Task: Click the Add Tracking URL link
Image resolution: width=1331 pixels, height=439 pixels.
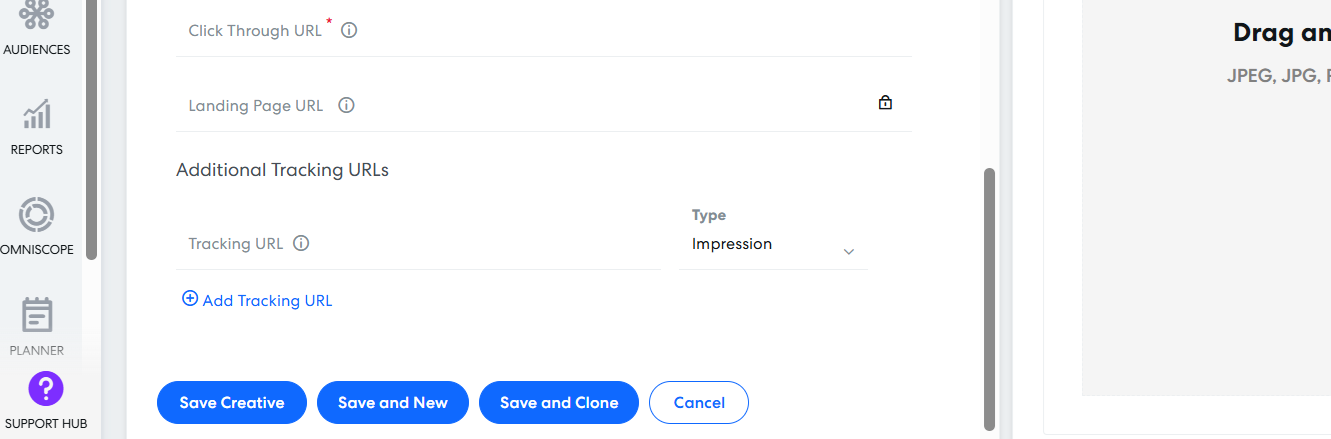Action: [x=257, y=300]
